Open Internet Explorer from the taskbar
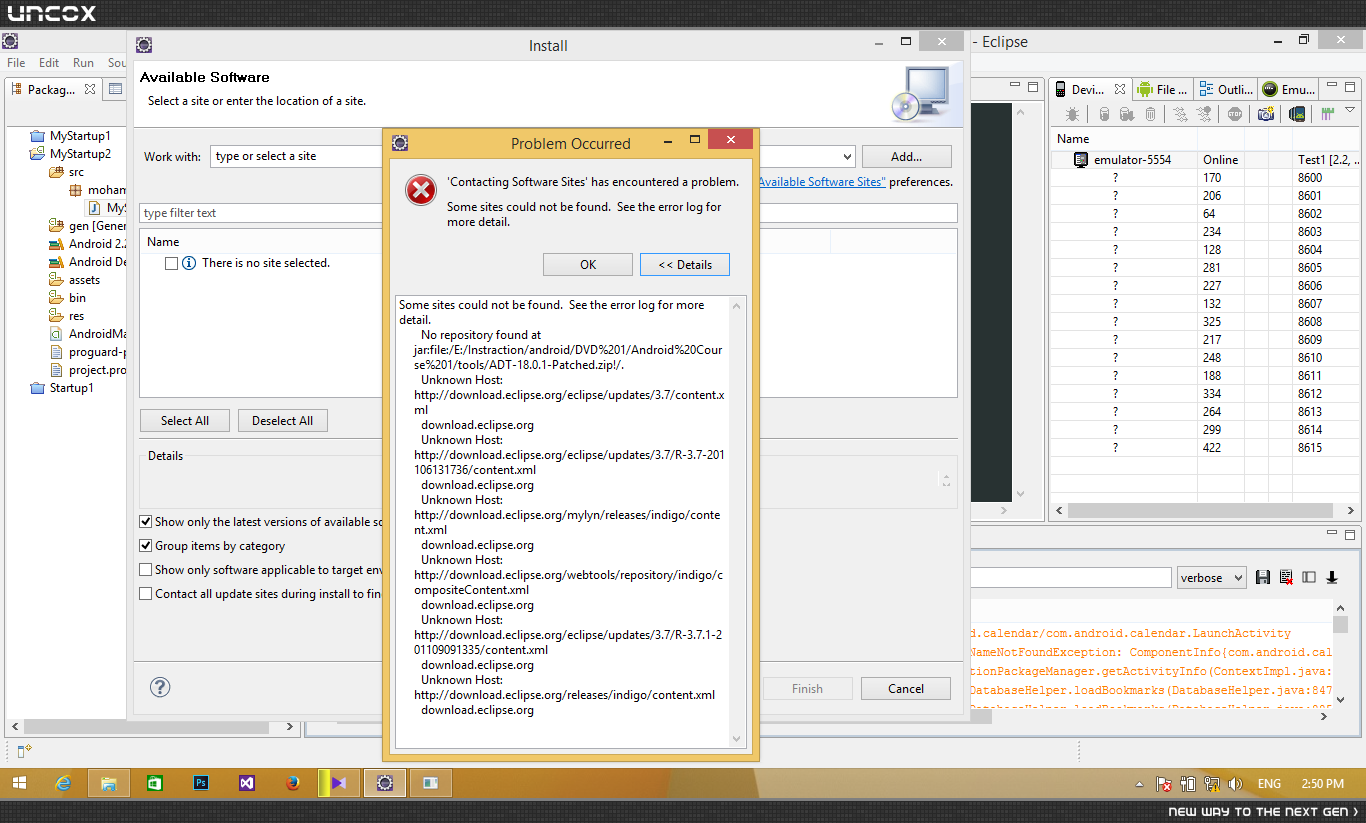Screen dimensions: 1366x823 click(x=63, y=783)
